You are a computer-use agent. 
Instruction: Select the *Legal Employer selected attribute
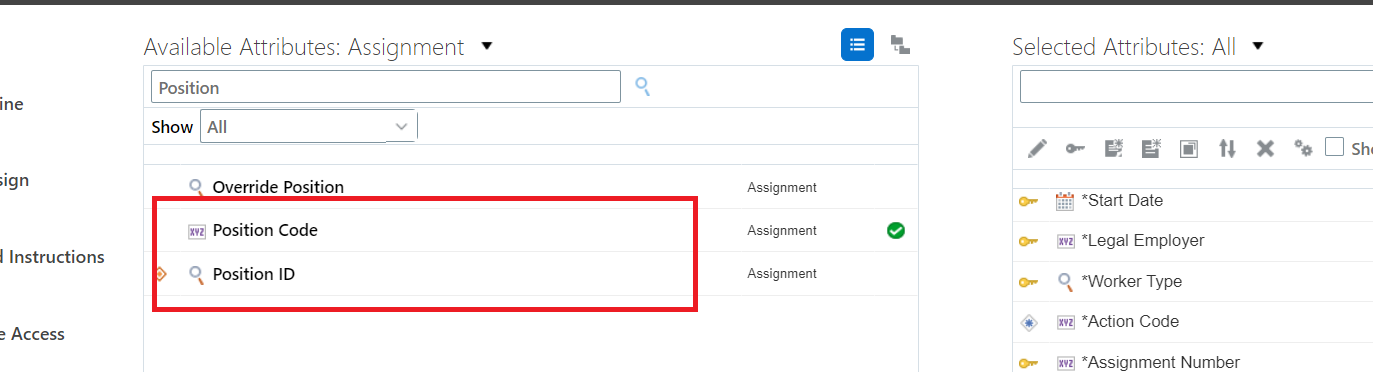click(1143, 240)
